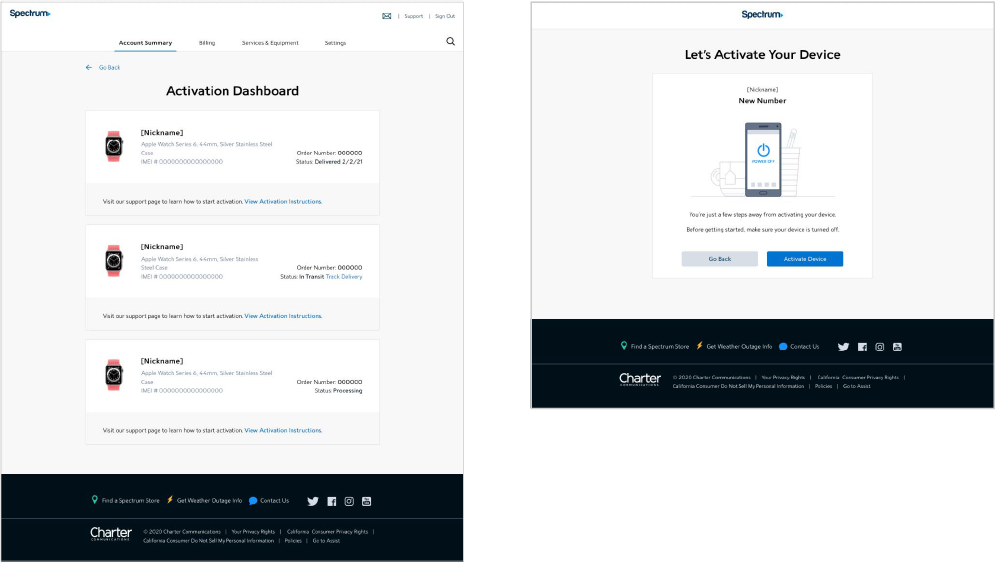This screenshot has width=996, height=562.
Task: Open Facebook icon in the activation page footer
Action: (x=862, y=347)
